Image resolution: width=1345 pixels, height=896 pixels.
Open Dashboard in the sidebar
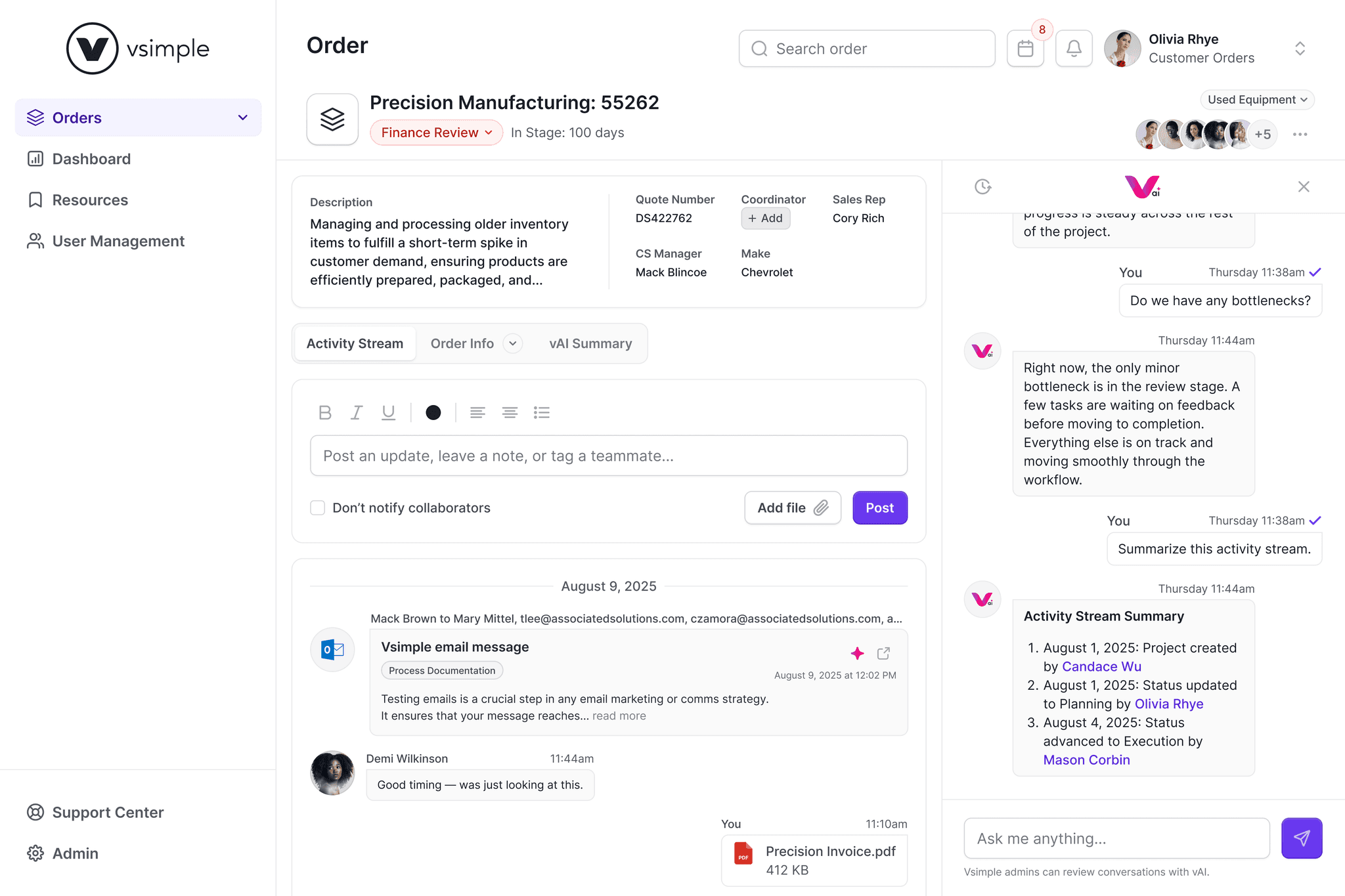[x=91, y=159]
